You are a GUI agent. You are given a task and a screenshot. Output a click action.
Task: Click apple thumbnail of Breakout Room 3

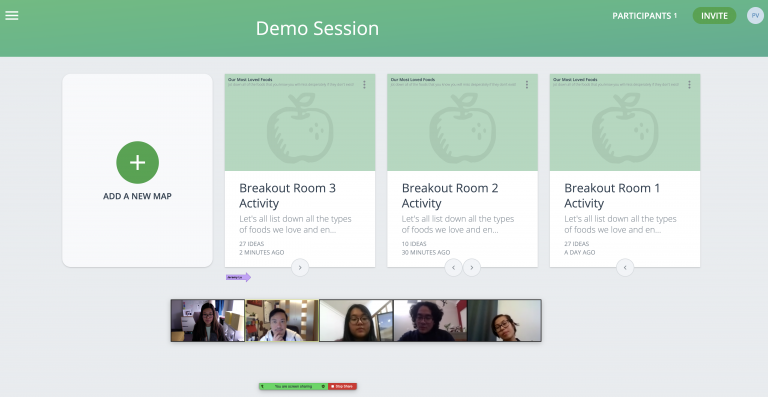tap(300, 122)
